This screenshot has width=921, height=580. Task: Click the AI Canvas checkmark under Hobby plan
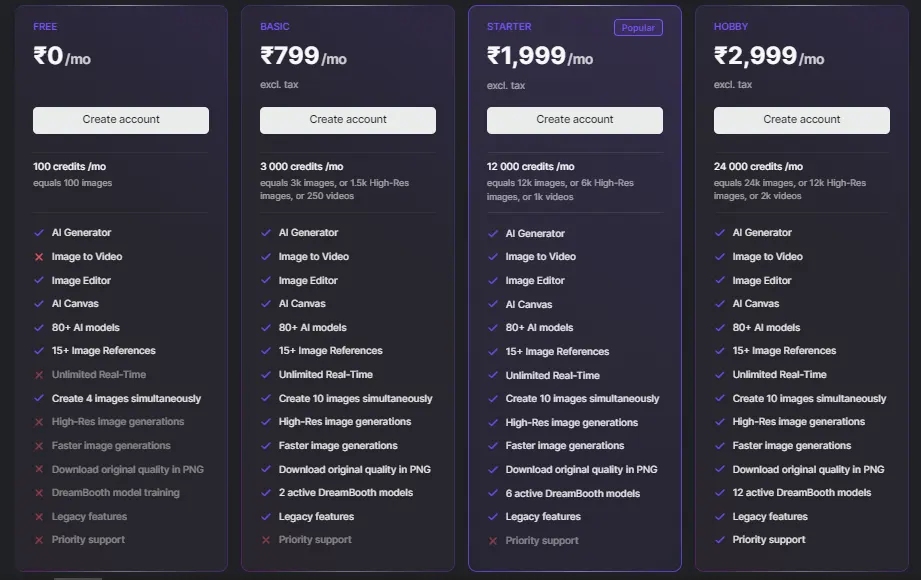pyautogui.click(x=720, y=303)
